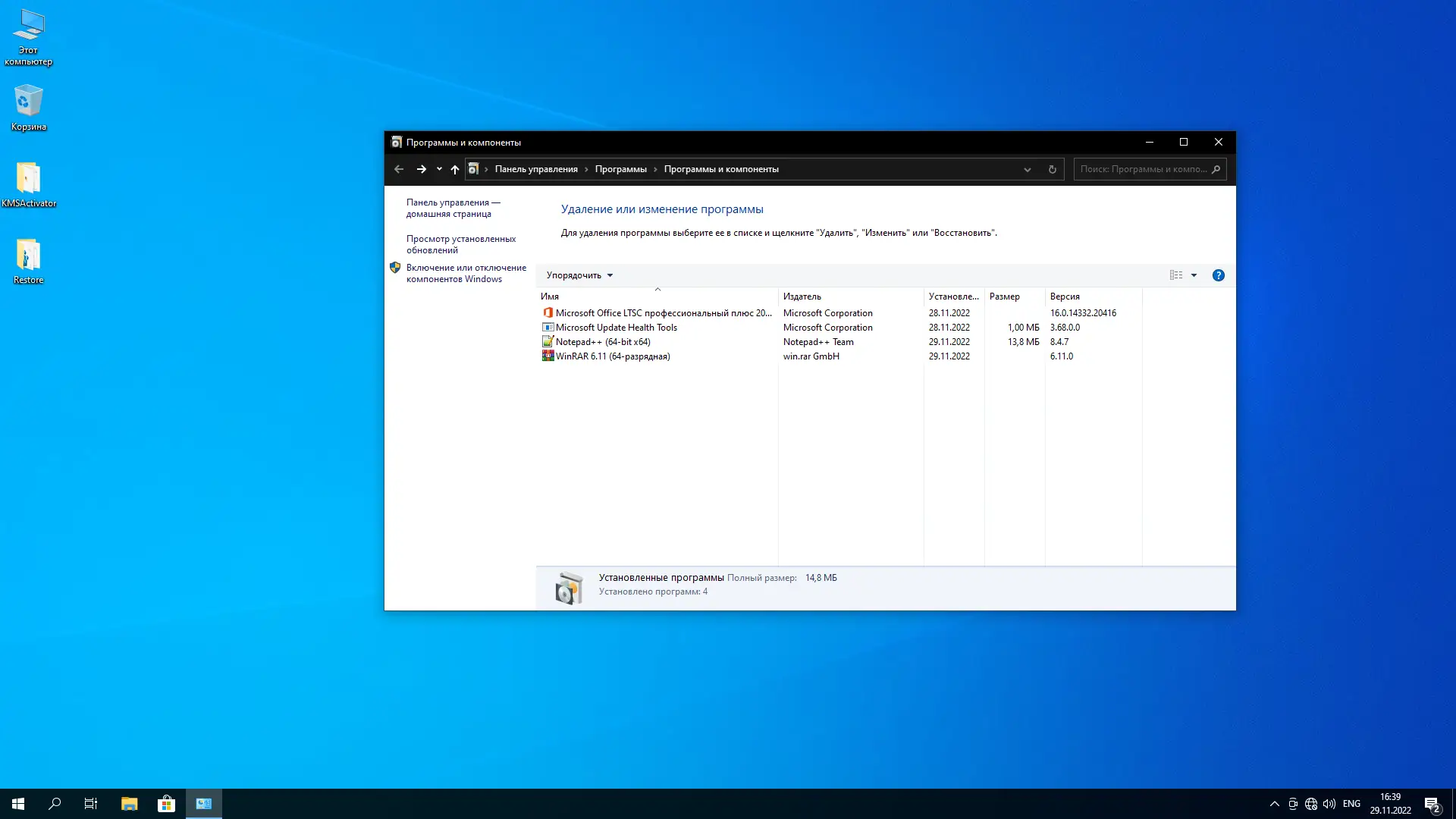Expand the view options dropdown arrow
This screenshot has height=819, width=1456.
[x=1194, y=275]
